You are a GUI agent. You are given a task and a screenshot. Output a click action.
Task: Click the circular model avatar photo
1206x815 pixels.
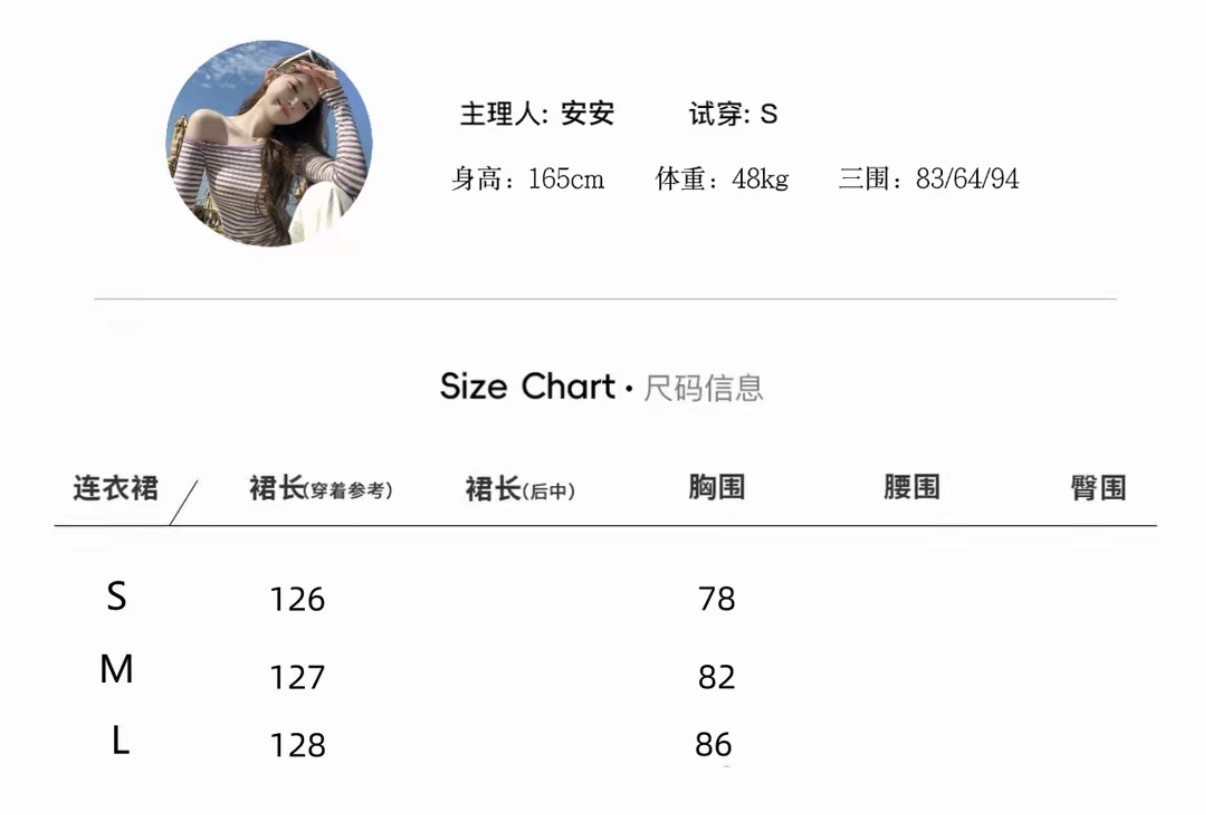point(268,144)
